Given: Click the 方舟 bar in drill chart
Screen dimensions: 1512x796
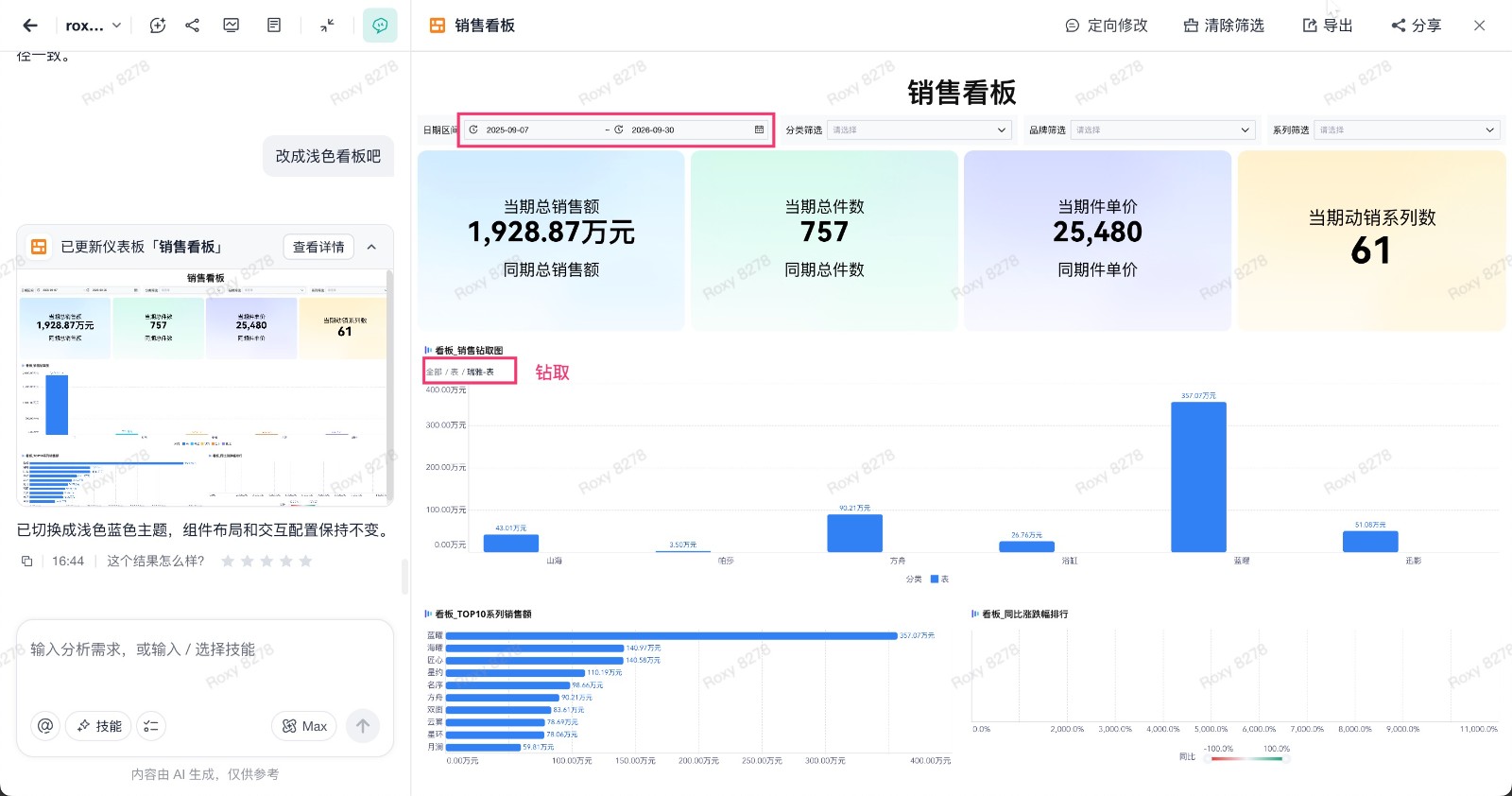Looking at the screenshot, I should point(855,533).
